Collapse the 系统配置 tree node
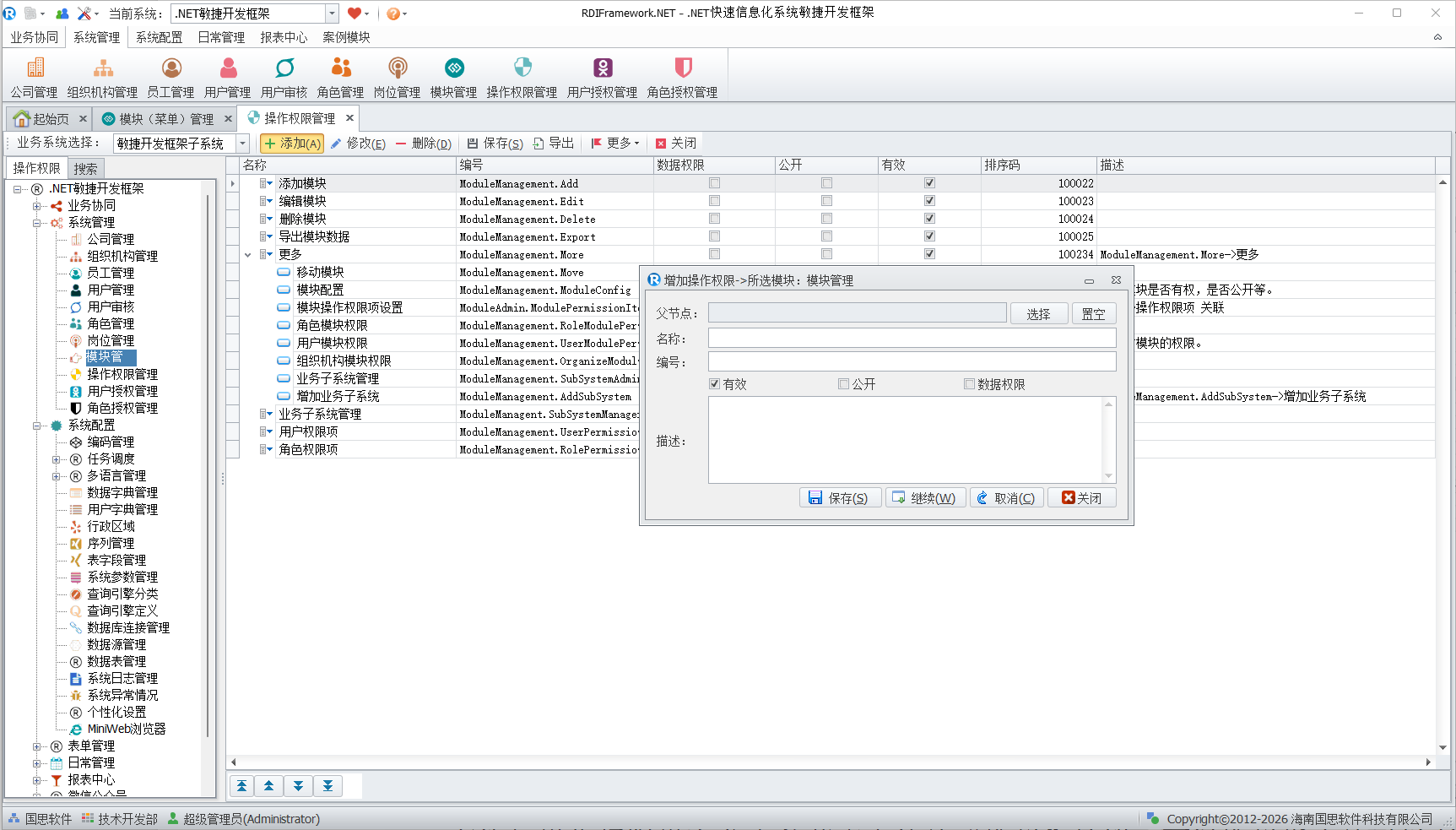The width and height of the screenshot is (1456, 830). click(x=37, y=426)
